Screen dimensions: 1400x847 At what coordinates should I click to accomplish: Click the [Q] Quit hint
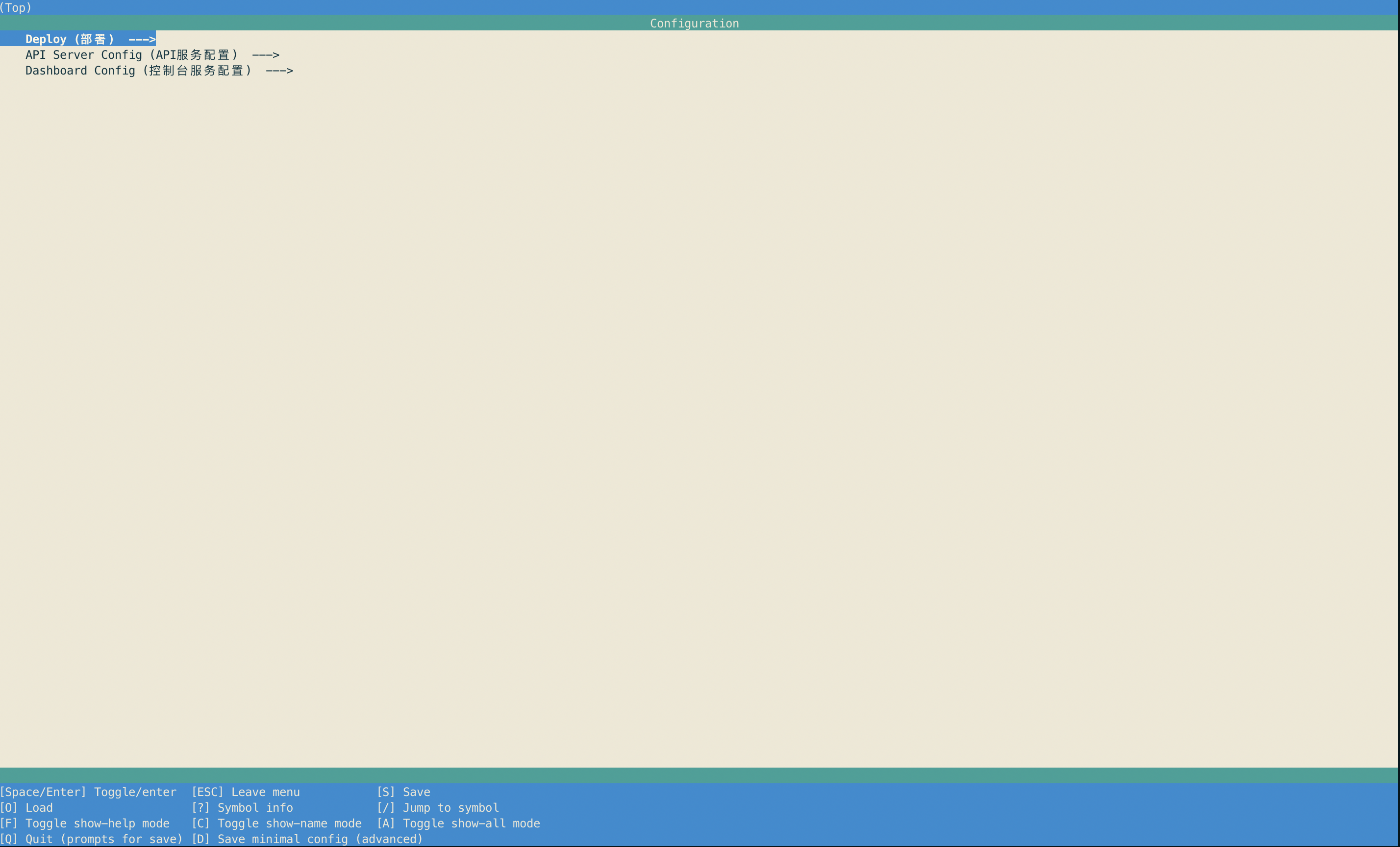coord(91,839)
